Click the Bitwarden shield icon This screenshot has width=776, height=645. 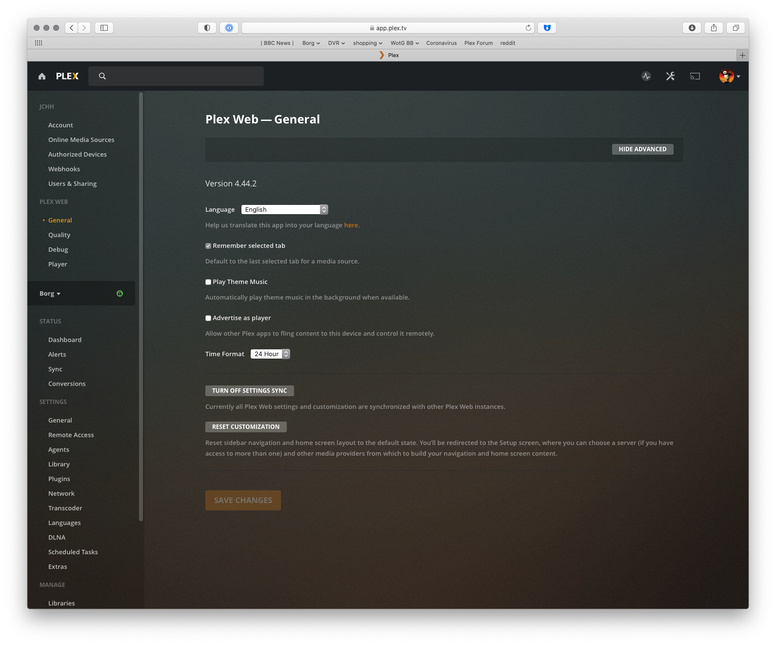tap(547, 28)
